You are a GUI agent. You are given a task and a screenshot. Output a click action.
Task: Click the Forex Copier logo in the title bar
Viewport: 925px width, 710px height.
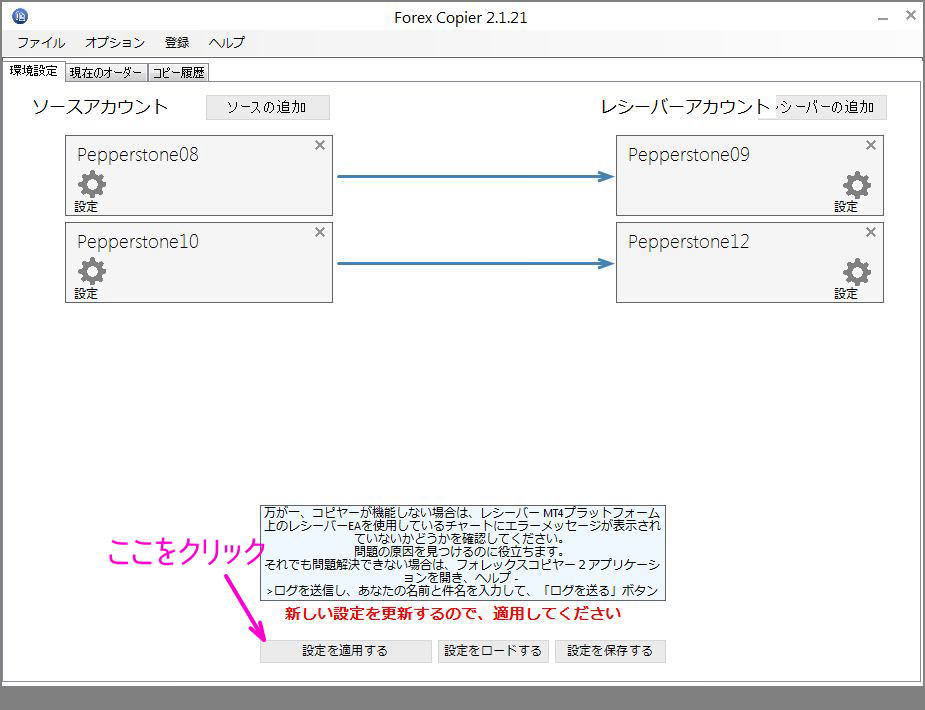[x=17, y=15]
